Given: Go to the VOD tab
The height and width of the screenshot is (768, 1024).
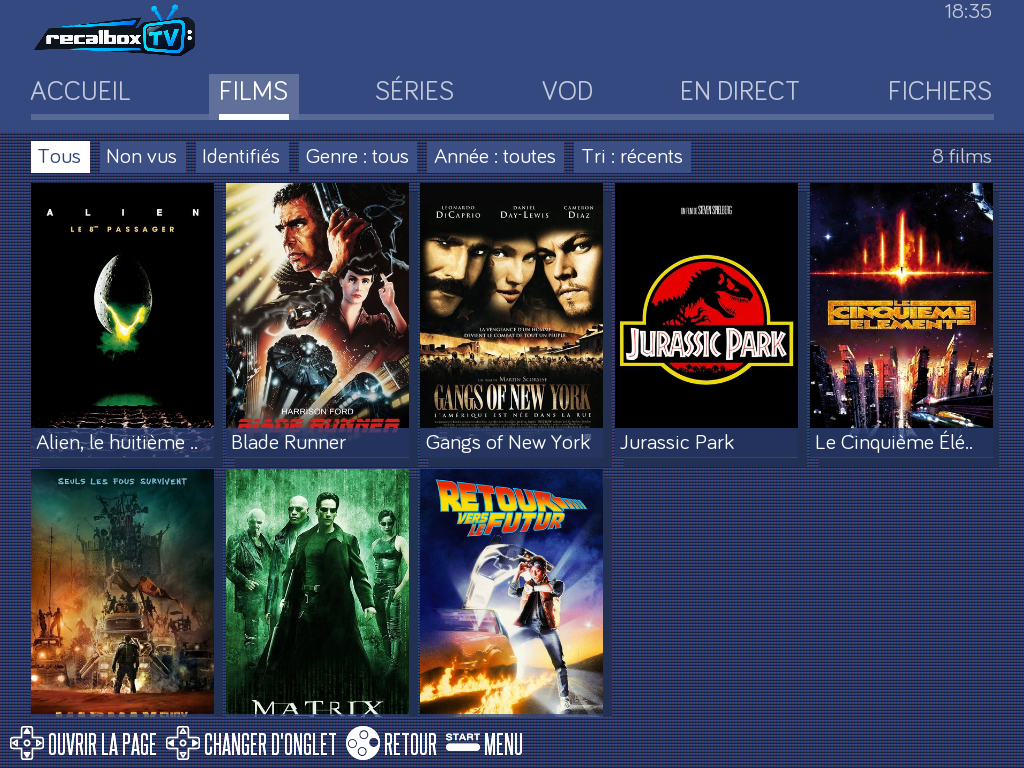Looking at the screenshot, I should pos(567,91).
